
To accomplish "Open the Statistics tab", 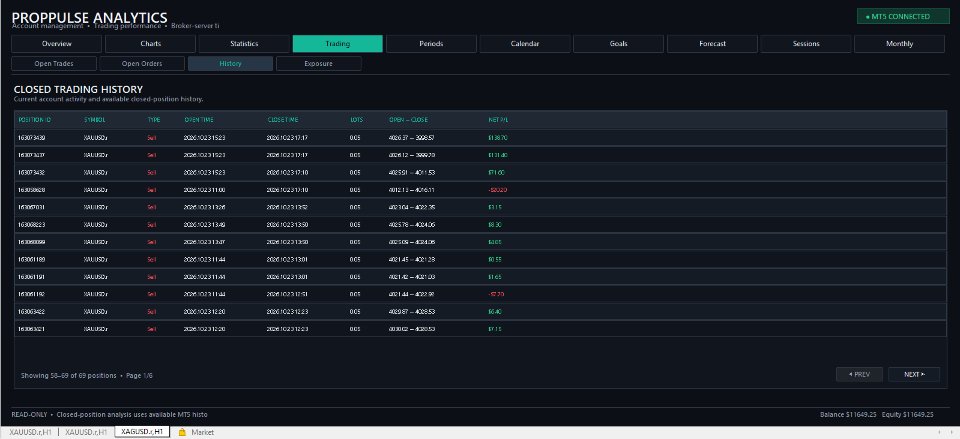I will pyautogui.click(x=244, y=43).
